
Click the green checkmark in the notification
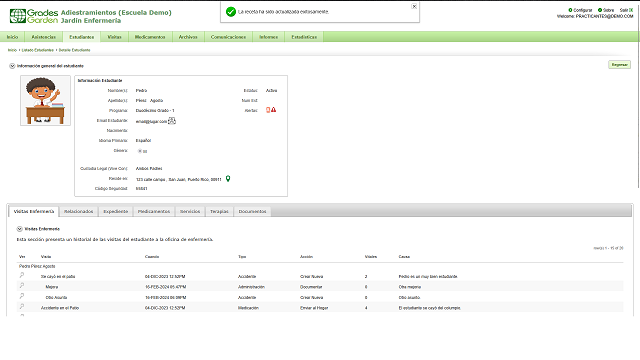(x=231, y=12)
